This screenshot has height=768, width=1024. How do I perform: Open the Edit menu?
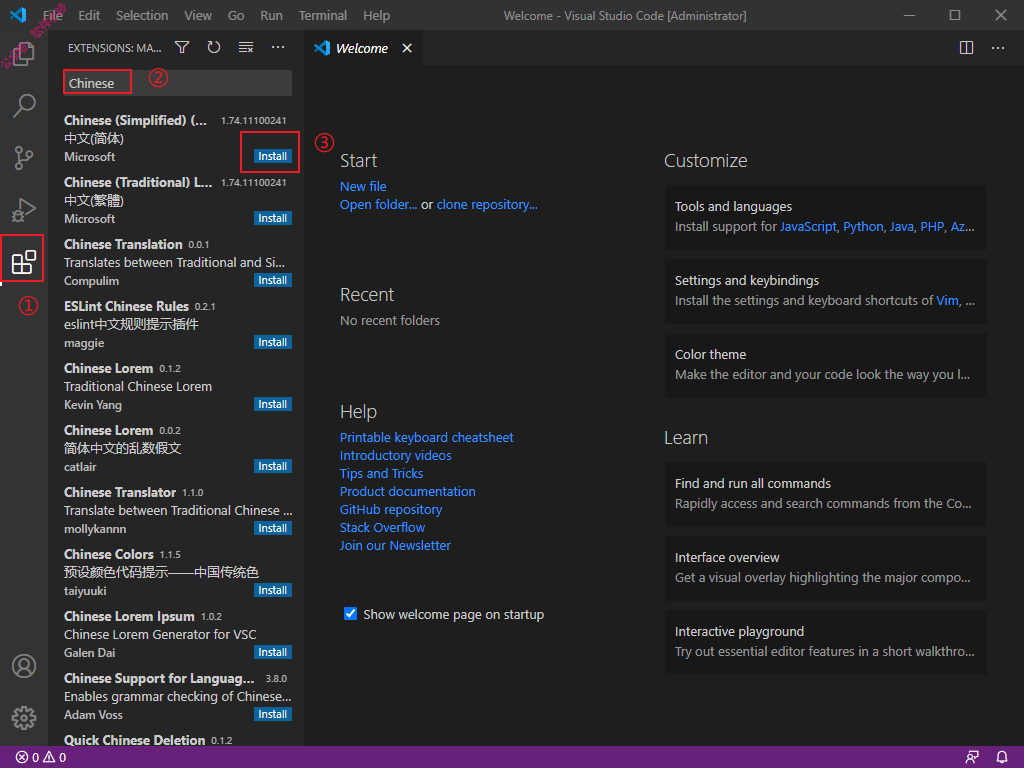pyautogui.click(x=89, y=16)
